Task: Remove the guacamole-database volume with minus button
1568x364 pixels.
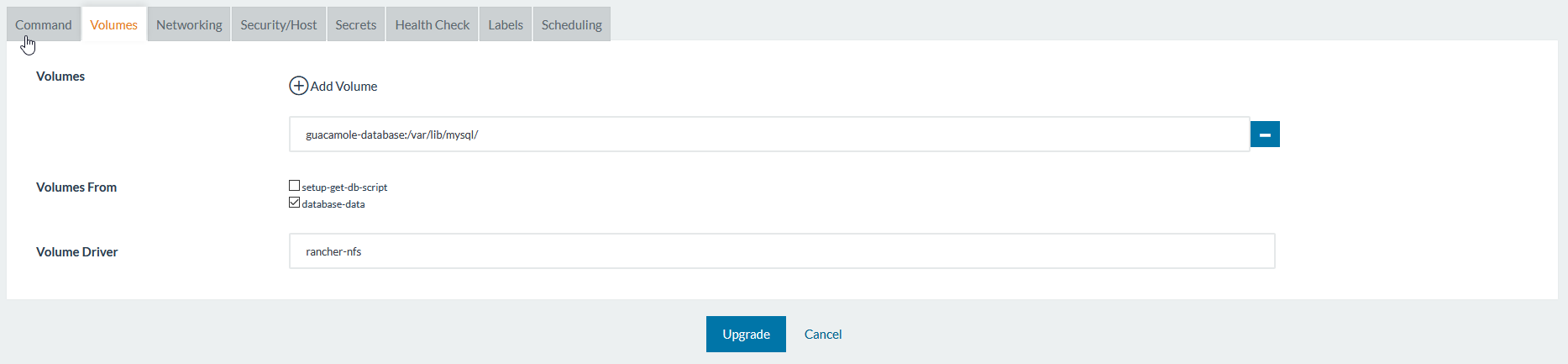Action: (x=1265, y=135)
